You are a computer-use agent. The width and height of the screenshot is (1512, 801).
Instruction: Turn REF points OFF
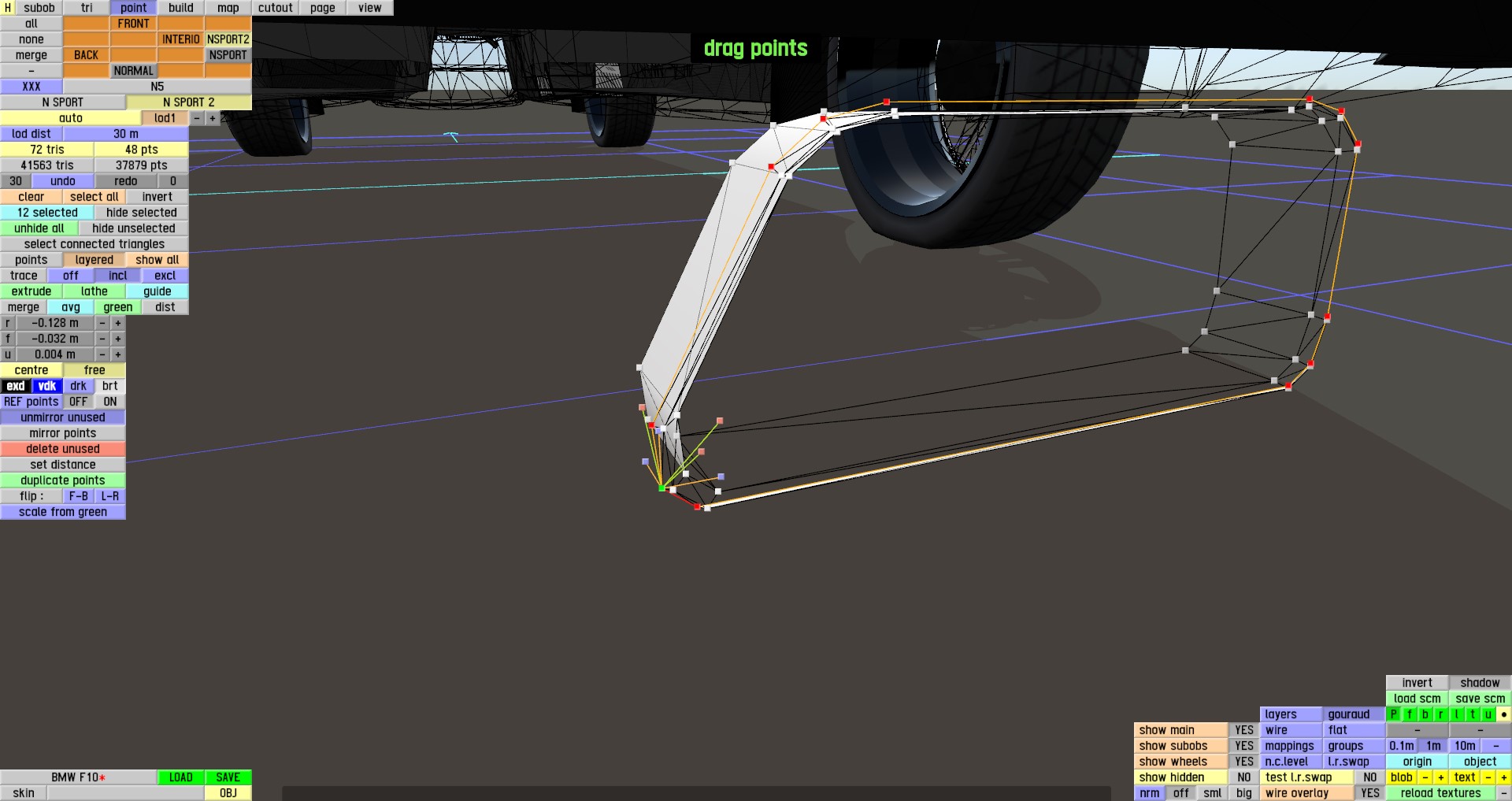[x=79, y=402]
